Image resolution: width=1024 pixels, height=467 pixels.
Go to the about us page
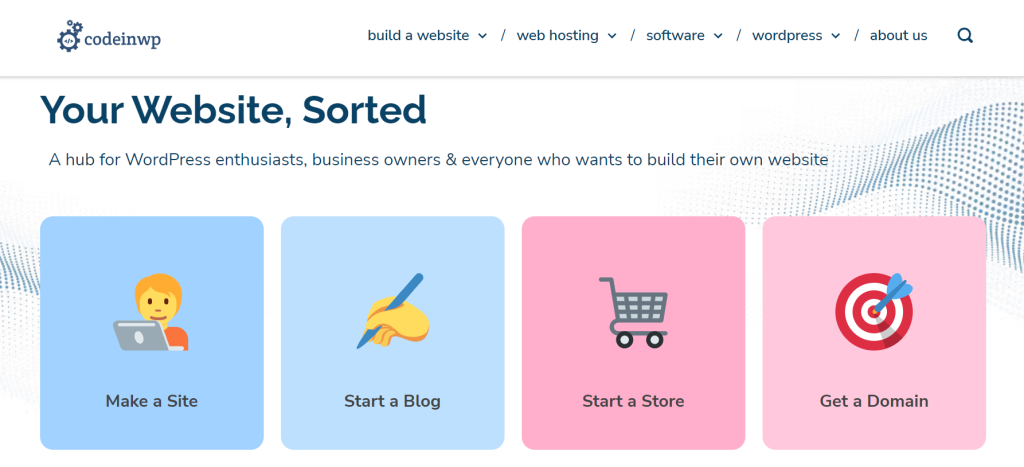(x=898, y=35)
